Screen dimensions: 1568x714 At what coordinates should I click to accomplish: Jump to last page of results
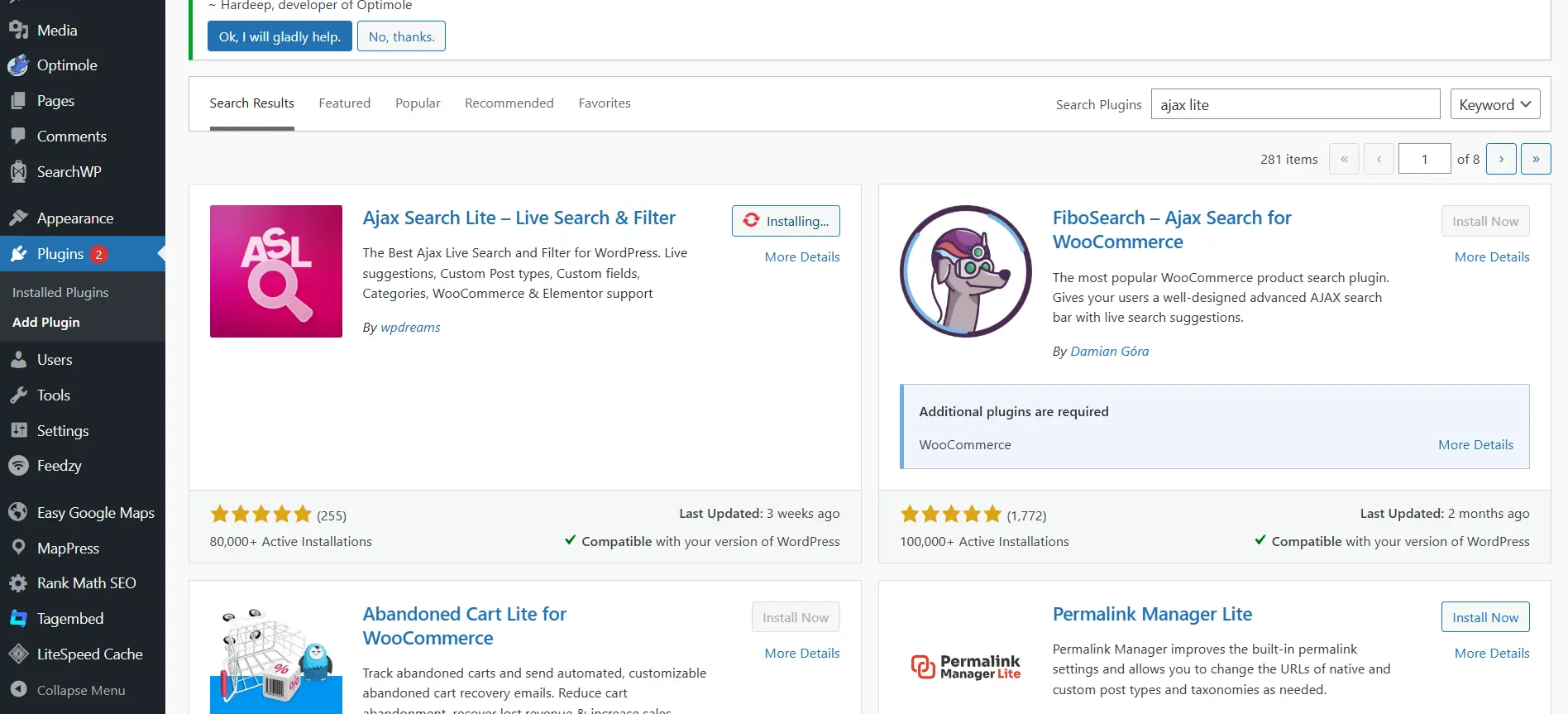[x=1536, y=159]
